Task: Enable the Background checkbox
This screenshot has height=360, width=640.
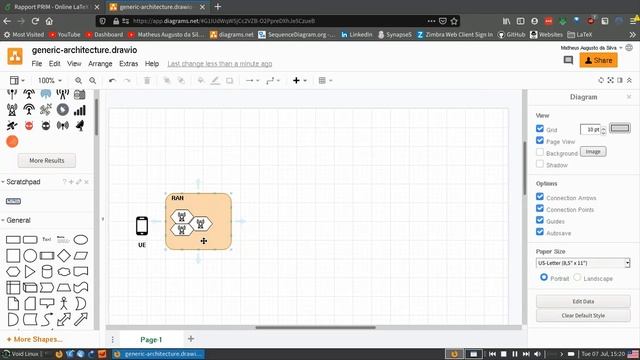Action: [x=540, y=152]
